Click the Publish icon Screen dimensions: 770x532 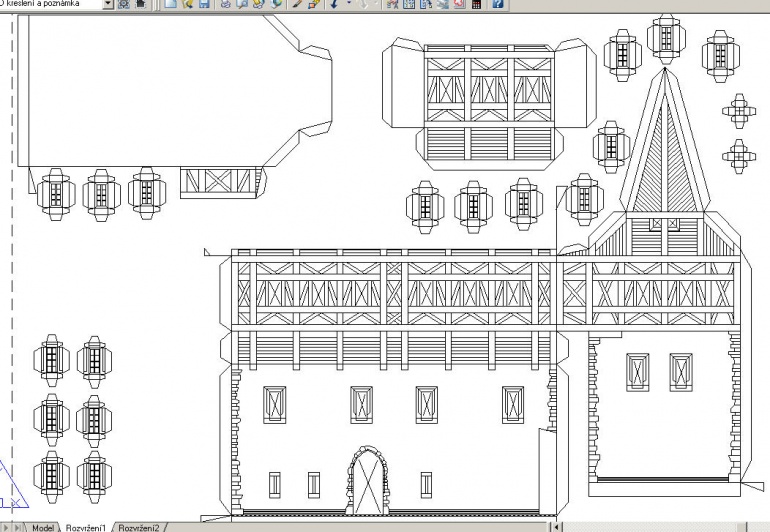[259, 4]
